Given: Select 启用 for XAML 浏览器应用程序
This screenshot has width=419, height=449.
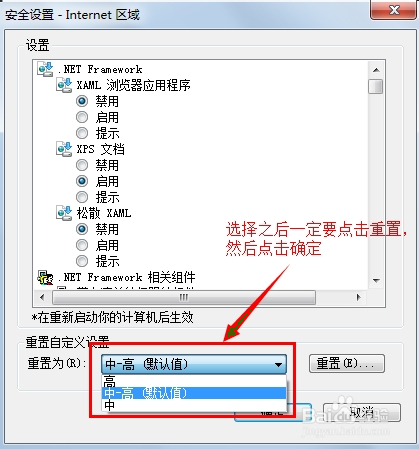Looking at the screenshot, I should coord(82,117).
